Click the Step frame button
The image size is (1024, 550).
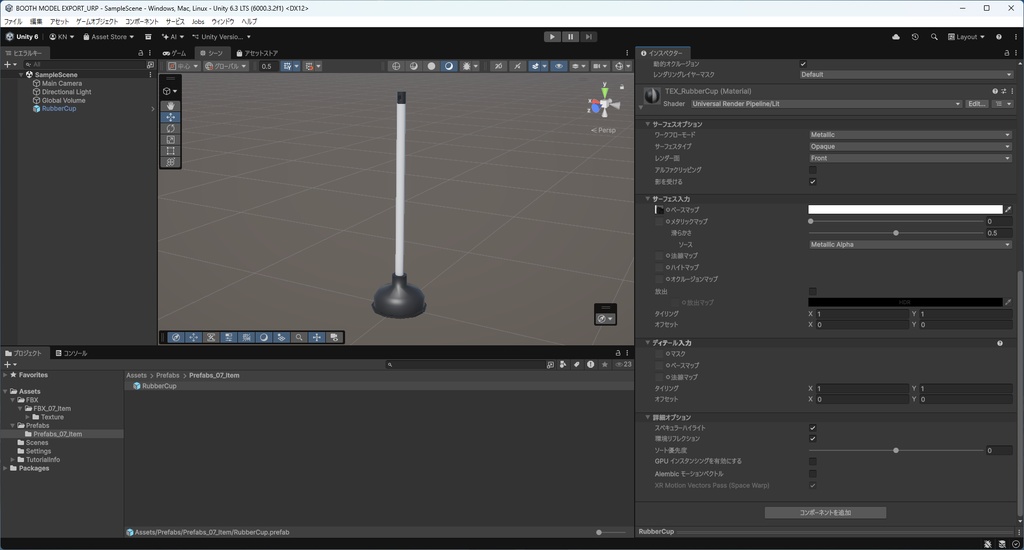[588, 37]
